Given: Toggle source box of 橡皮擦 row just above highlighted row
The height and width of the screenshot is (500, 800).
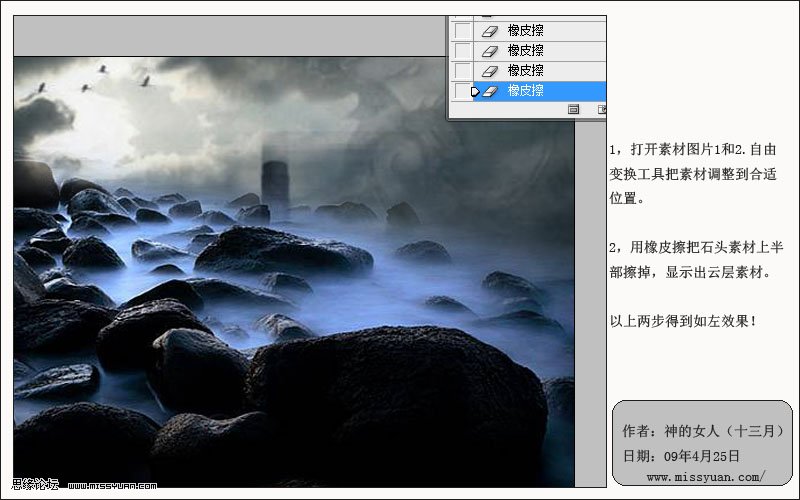Looking at the screenshot, I should (x=462, y=70).
